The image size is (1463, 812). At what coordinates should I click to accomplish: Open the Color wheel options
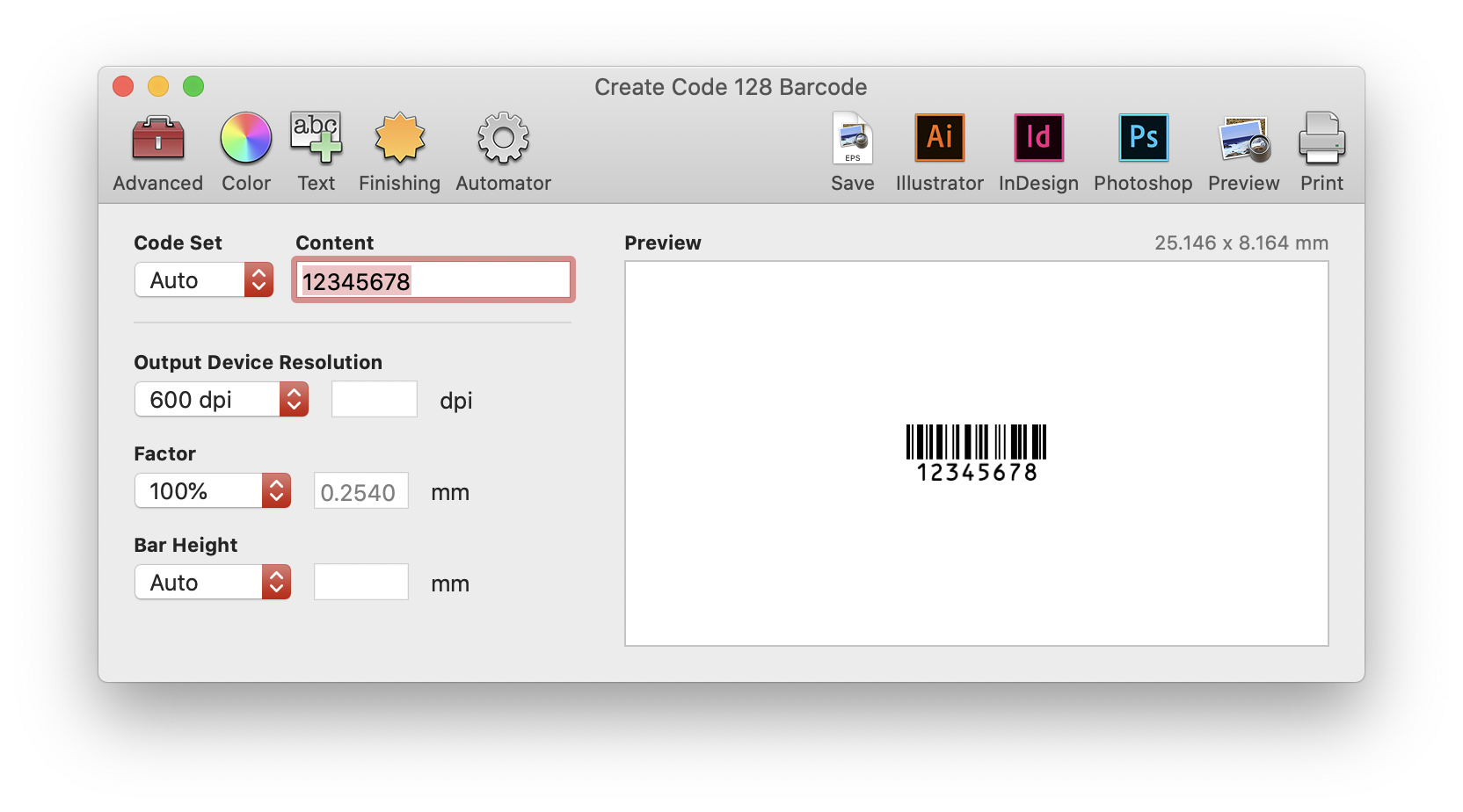[x=246, y=152]
